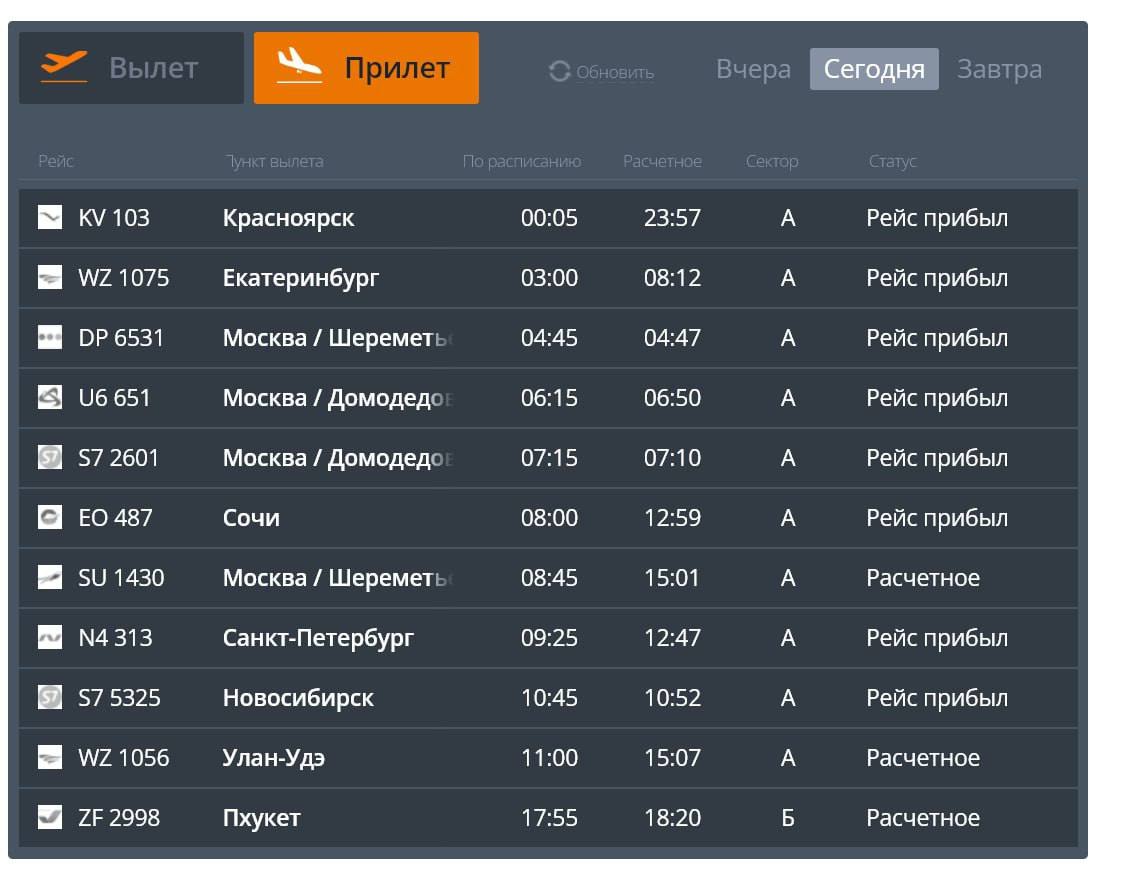The height and width of the screenshot is (871, 1124).
Task: Click airline logo beside EO 487
Action: [50, 518]
